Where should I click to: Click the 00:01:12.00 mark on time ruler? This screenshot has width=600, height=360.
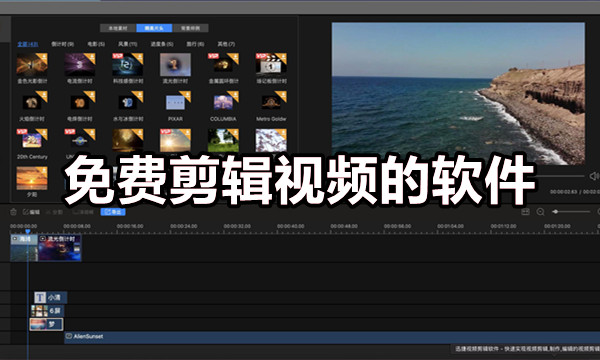click(x=504, y=226)
